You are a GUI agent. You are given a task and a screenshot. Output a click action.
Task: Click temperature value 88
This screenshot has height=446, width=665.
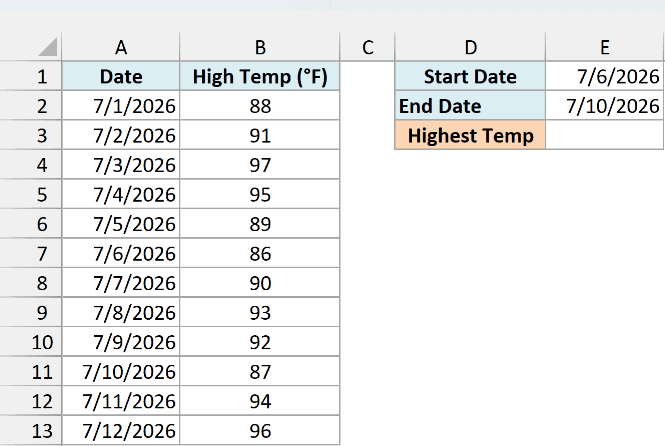click(260, 106)
